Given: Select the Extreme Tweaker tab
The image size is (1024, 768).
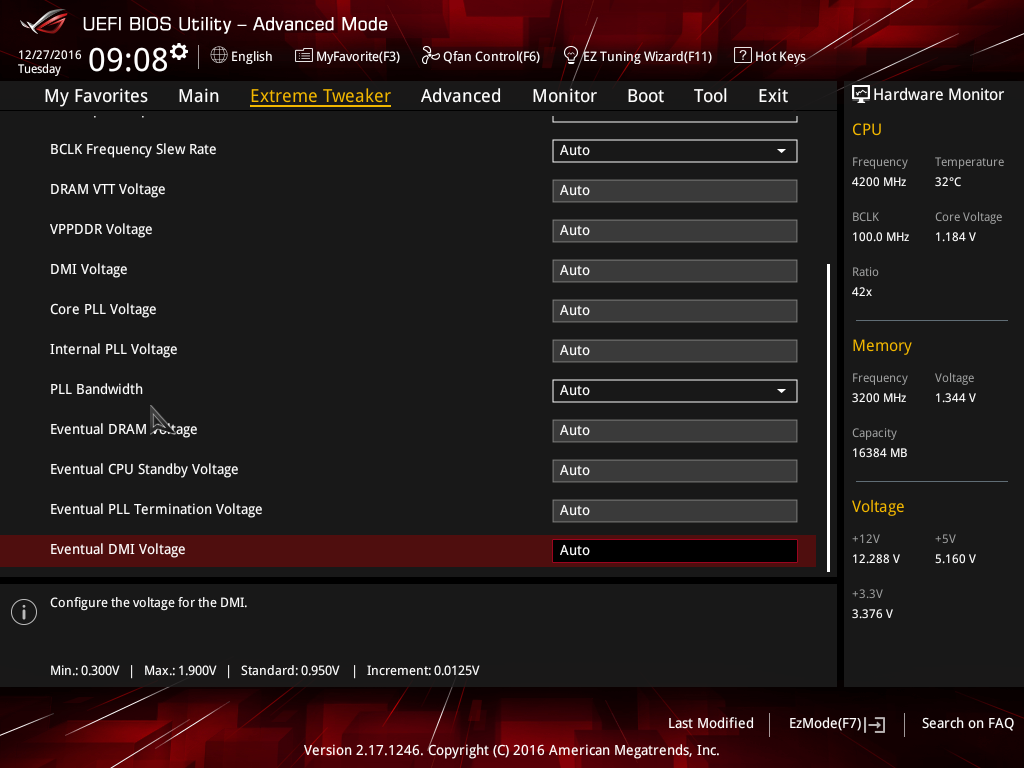Looking at the screenshot, I should pyautogui.click(x=321, y=96).
